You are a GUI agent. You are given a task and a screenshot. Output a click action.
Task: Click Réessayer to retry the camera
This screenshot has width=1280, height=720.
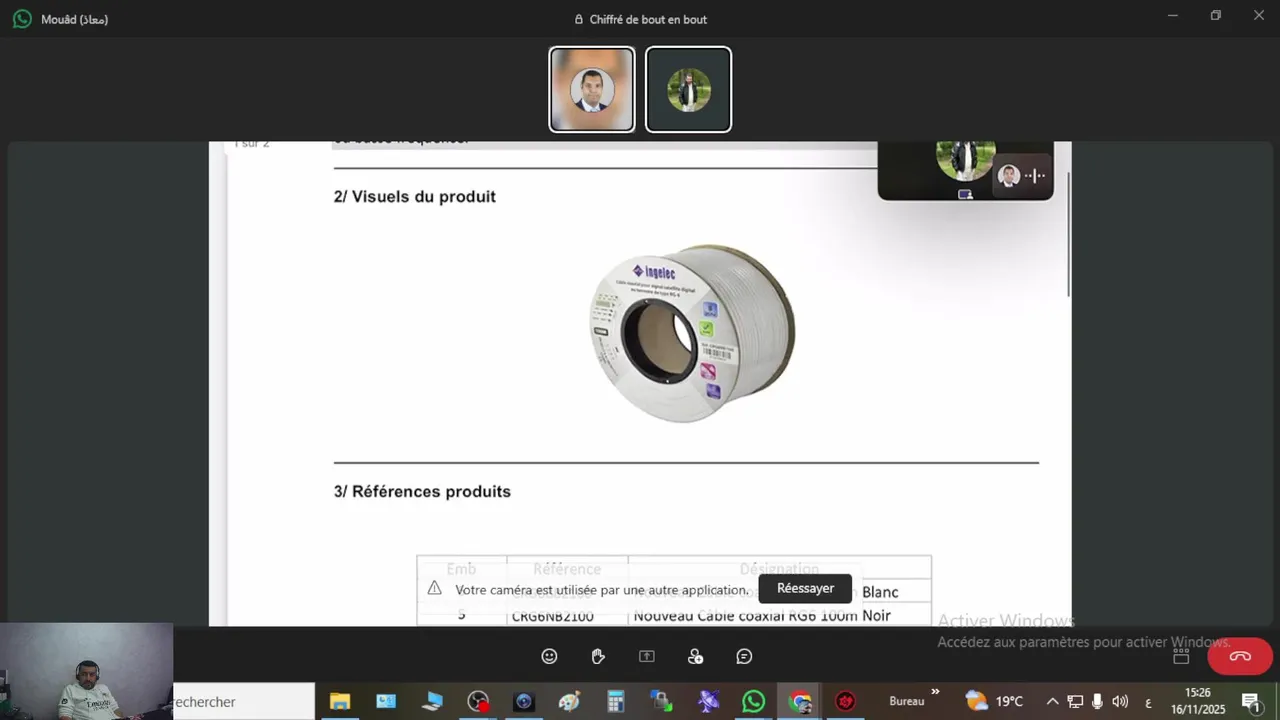point(805,588)
